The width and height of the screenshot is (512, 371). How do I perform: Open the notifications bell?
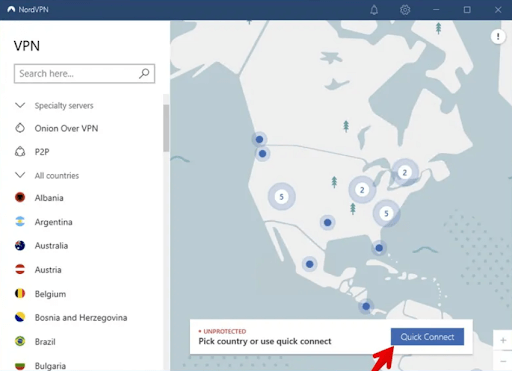[x=374, y=10]
